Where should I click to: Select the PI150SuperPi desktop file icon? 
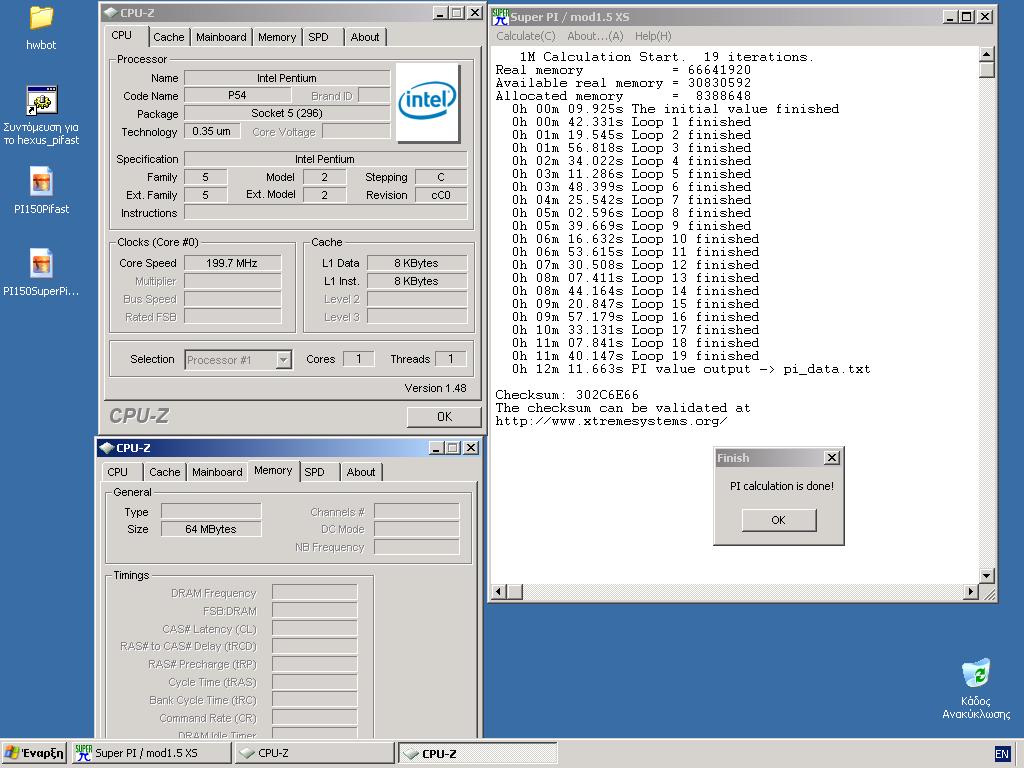pyautogui.click(x=41, y=264)
